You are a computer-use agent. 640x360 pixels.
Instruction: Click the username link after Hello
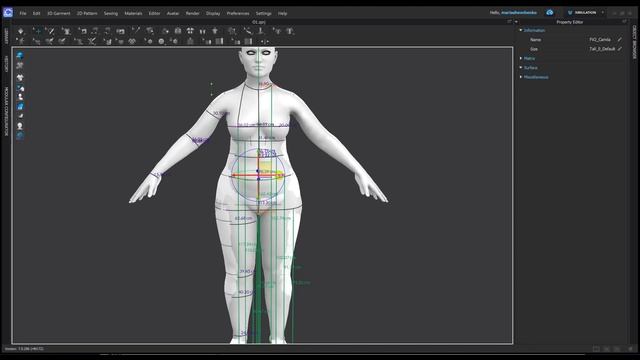click(x=519, y=13)
